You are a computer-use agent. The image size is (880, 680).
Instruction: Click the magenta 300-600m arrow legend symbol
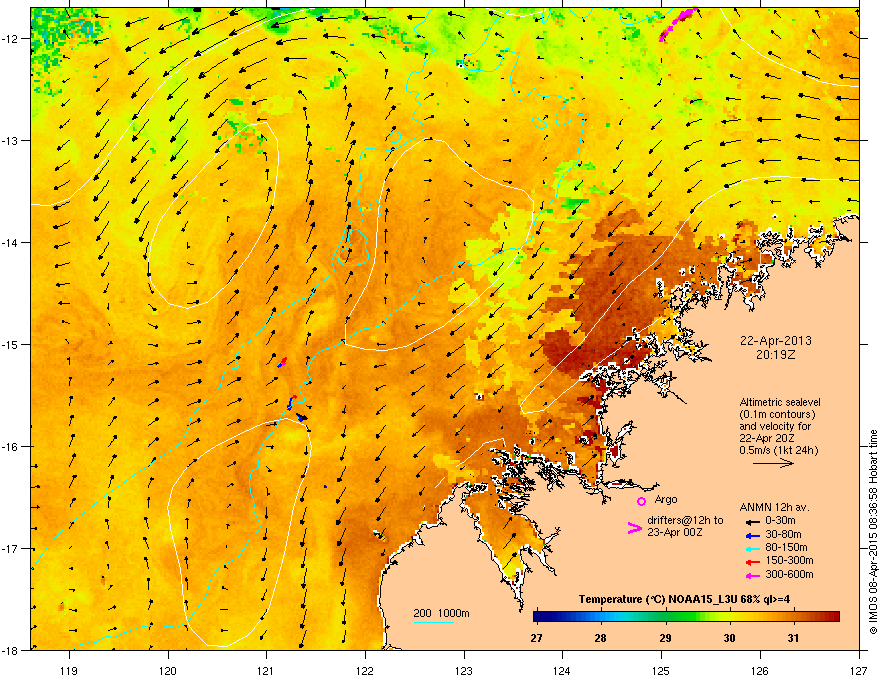(751, 575)
